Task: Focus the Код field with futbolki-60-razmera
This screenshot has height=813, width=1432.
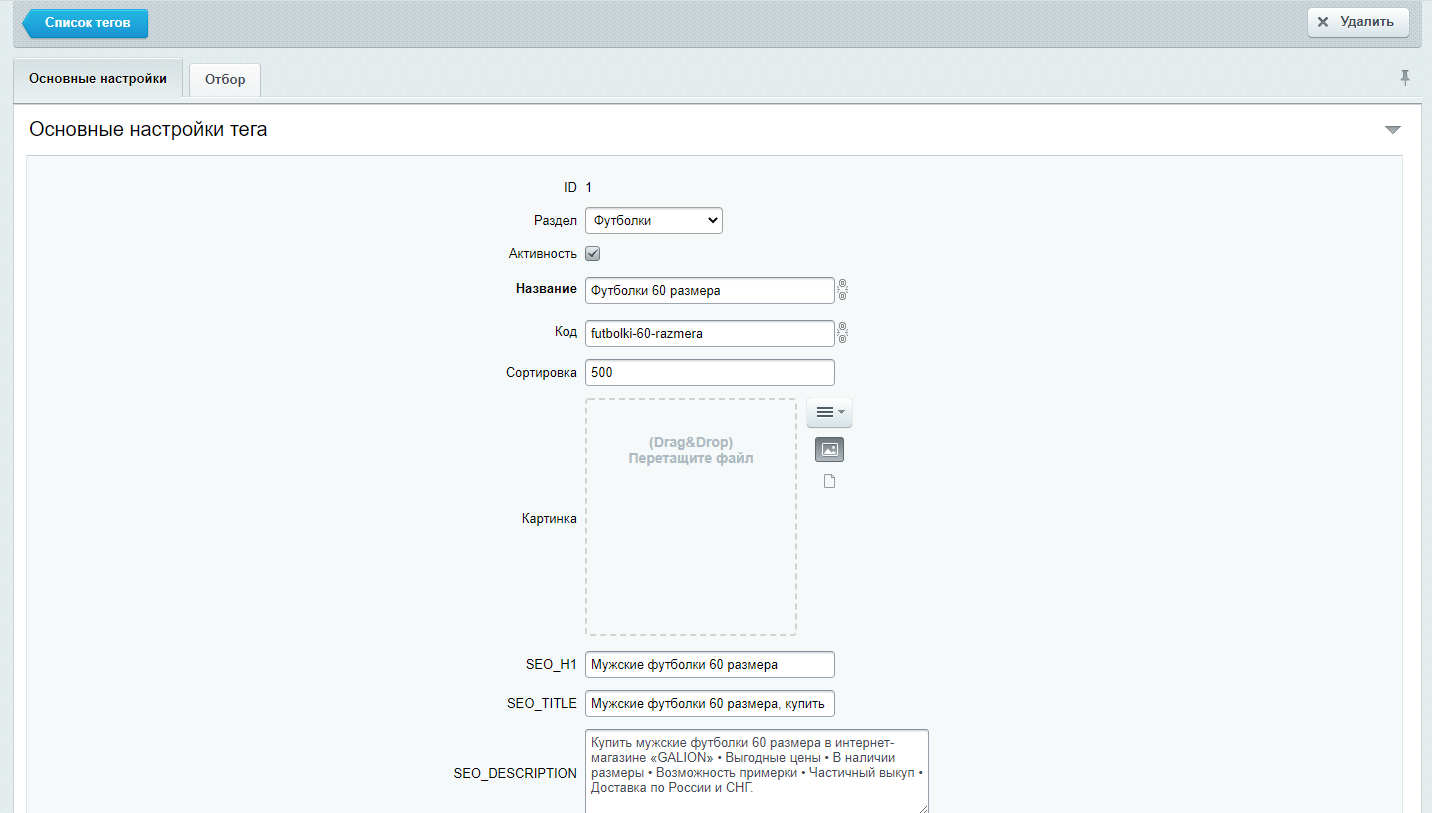Action: click(x=709, y=334)
